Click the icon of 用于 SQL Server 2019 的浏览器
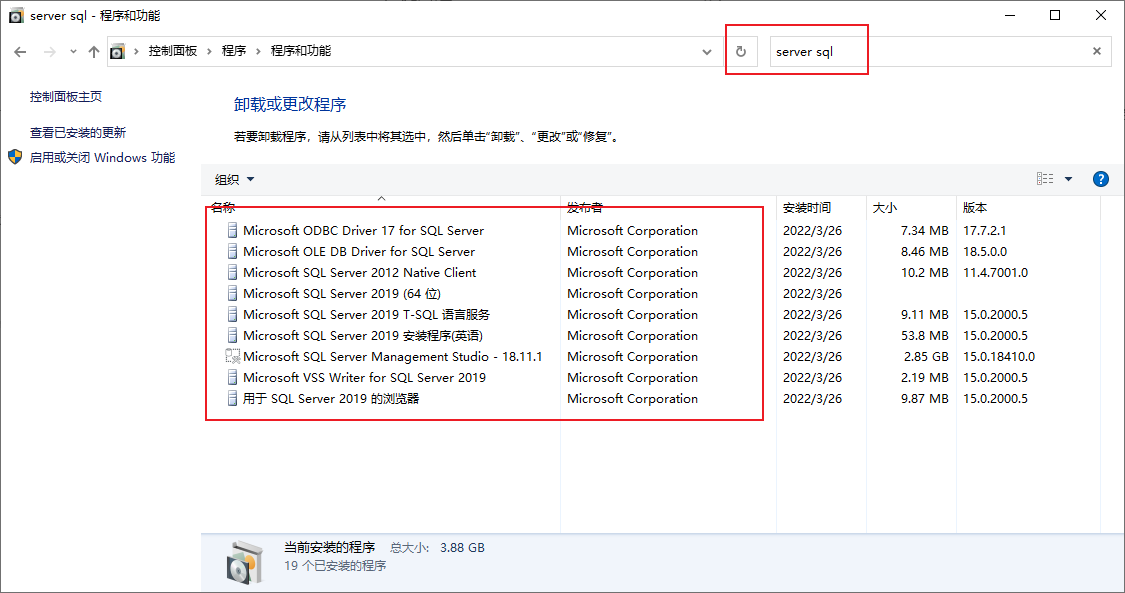This screenshot has width=1125, height=593. 232,398
